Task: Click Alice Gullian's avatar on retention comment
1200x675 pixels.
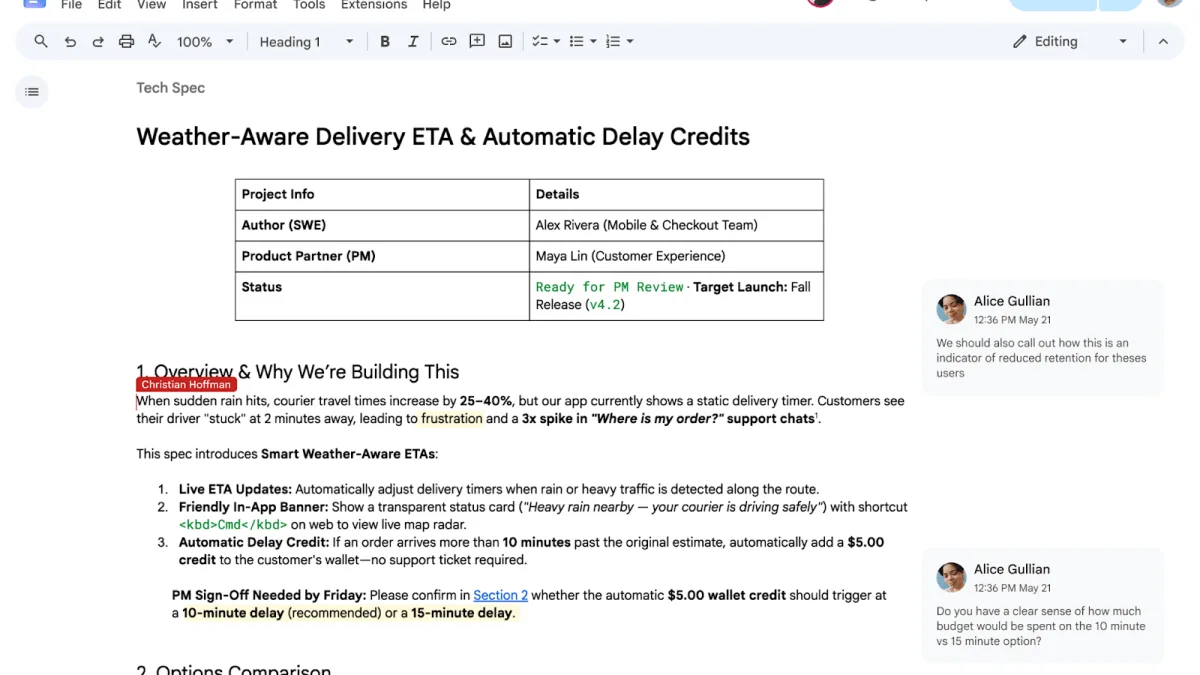Action: click(x=951, y=309)
